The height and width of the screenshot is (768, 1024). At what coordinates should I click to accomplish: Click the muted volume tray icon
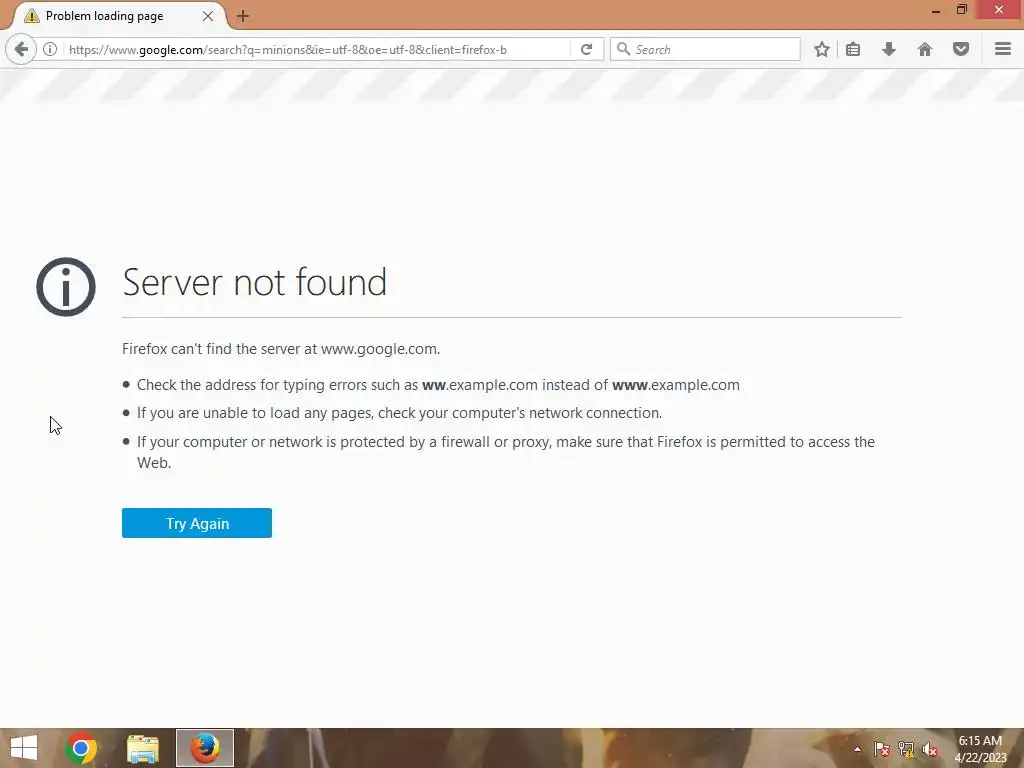(x=930, y=749)
